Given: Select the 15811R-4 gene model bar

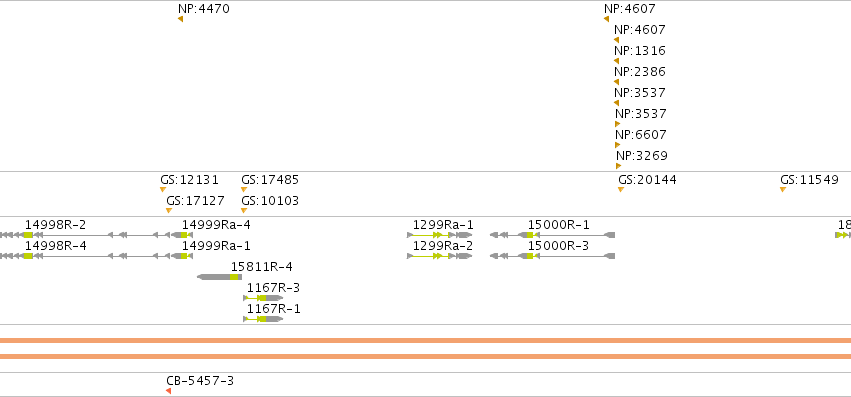Looking at the screenshot, I should pyautogui.click(x=220, y=277).
